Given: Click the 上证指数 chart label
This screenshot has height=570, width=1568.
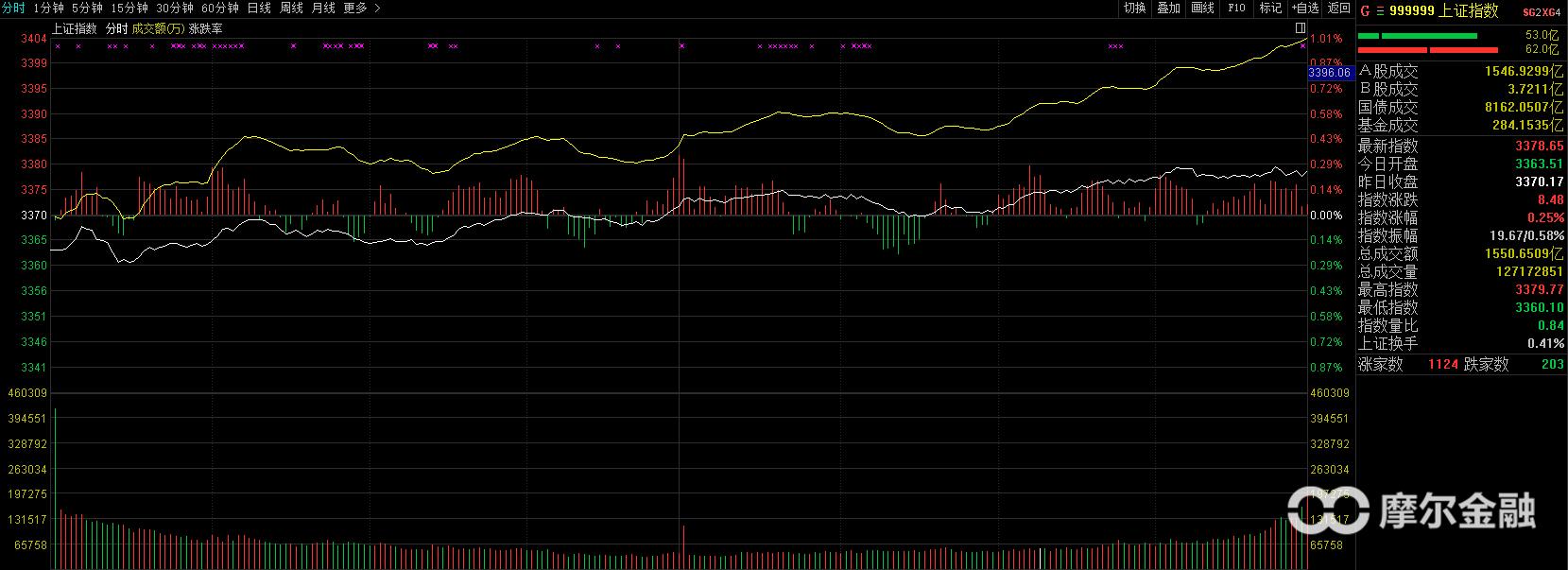Looking at the screenshot, I should coord(75,28).
